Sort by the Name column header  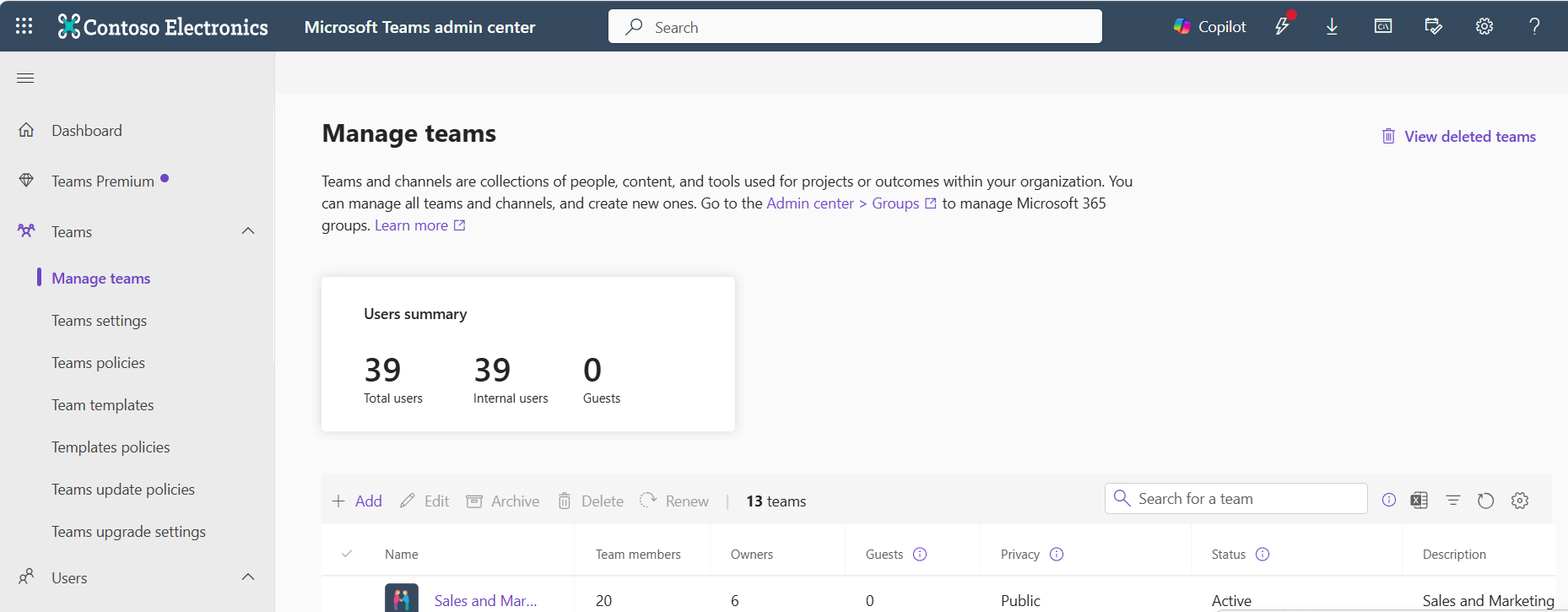pos(402,554)
